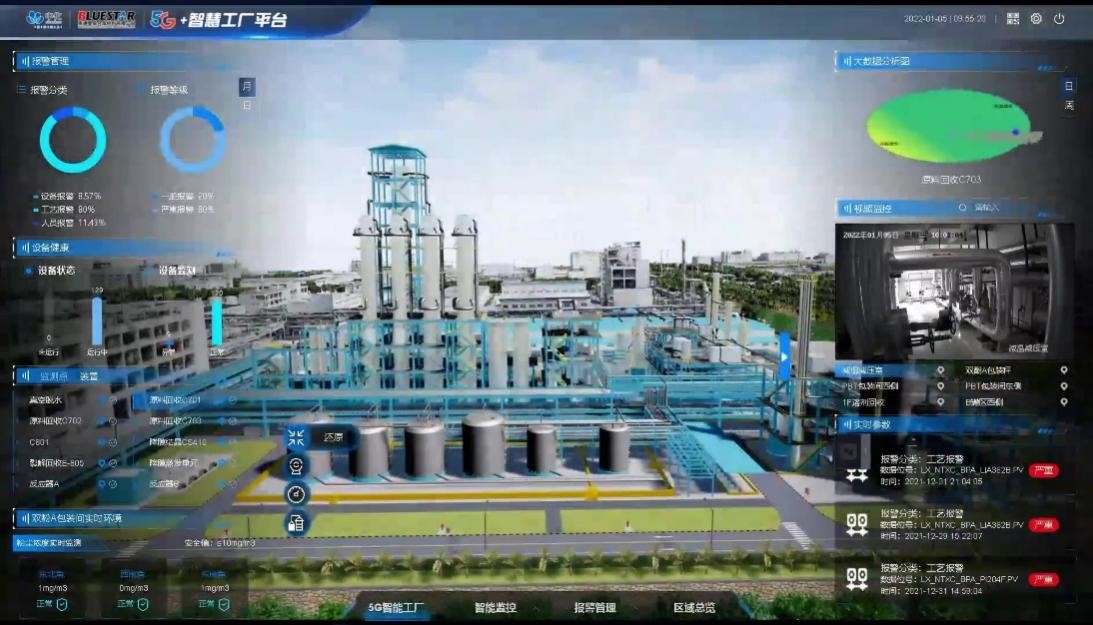Image resolution: width=1093 pixels, height=625 pixels.
Task: Open the 报警管理 bottom tab
Action: coord(595,608)
